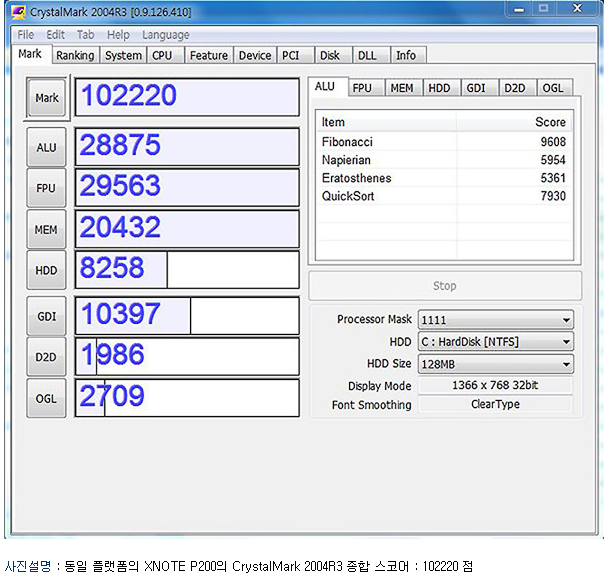Select the Eratosthenes row

coord(444,178)
